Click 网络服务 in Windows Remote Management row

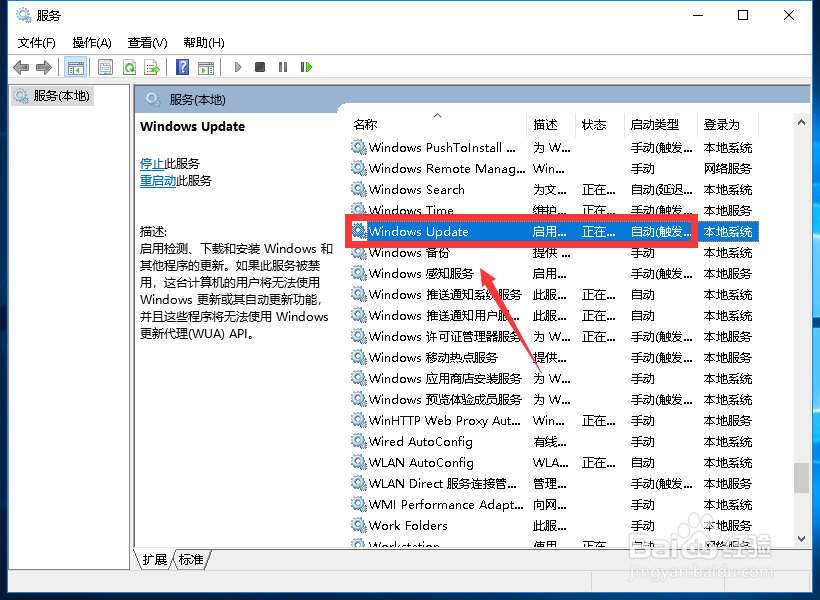[x=727, y=168]
